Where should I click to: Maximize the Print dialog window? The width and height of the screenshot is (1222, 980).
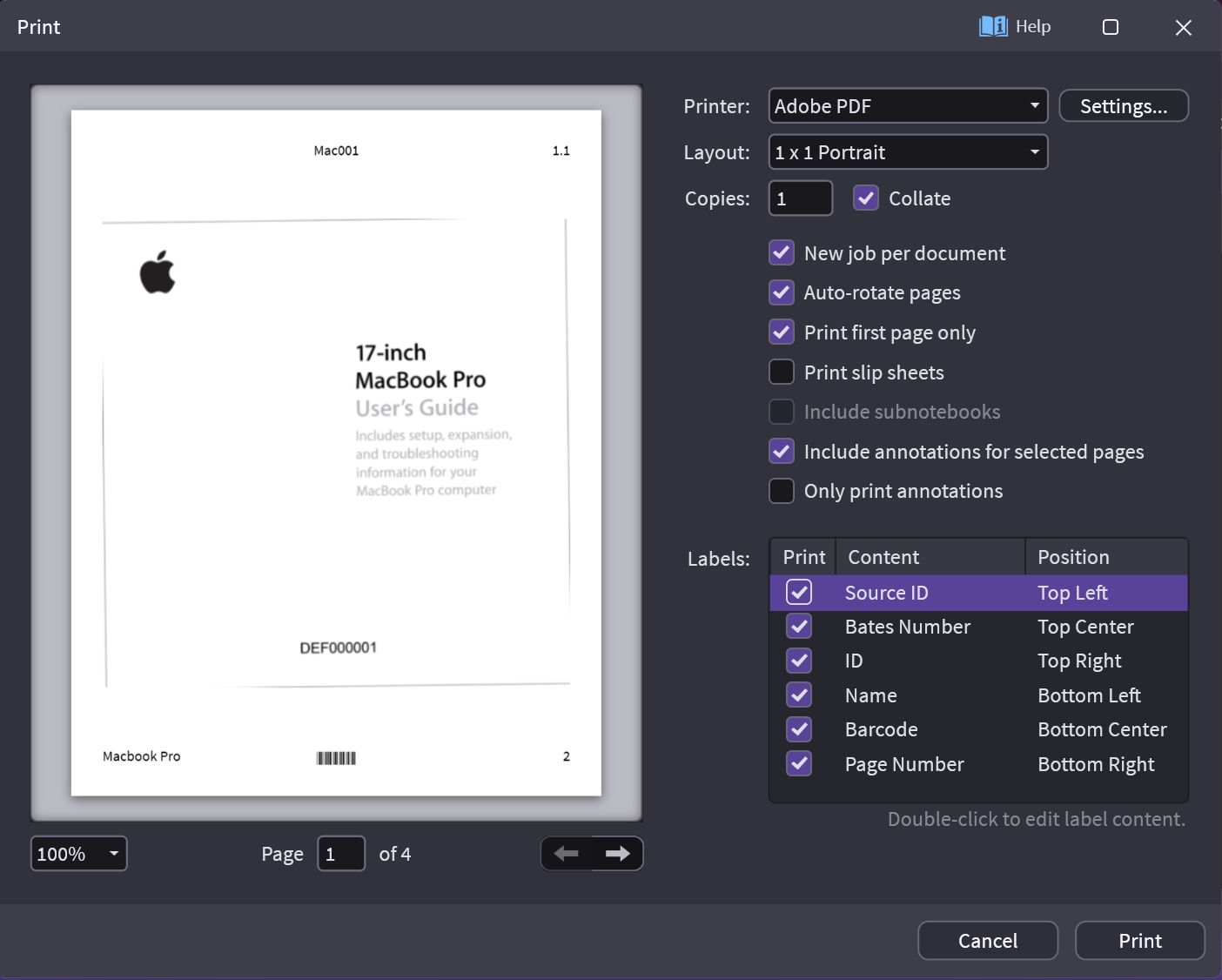1111,27
